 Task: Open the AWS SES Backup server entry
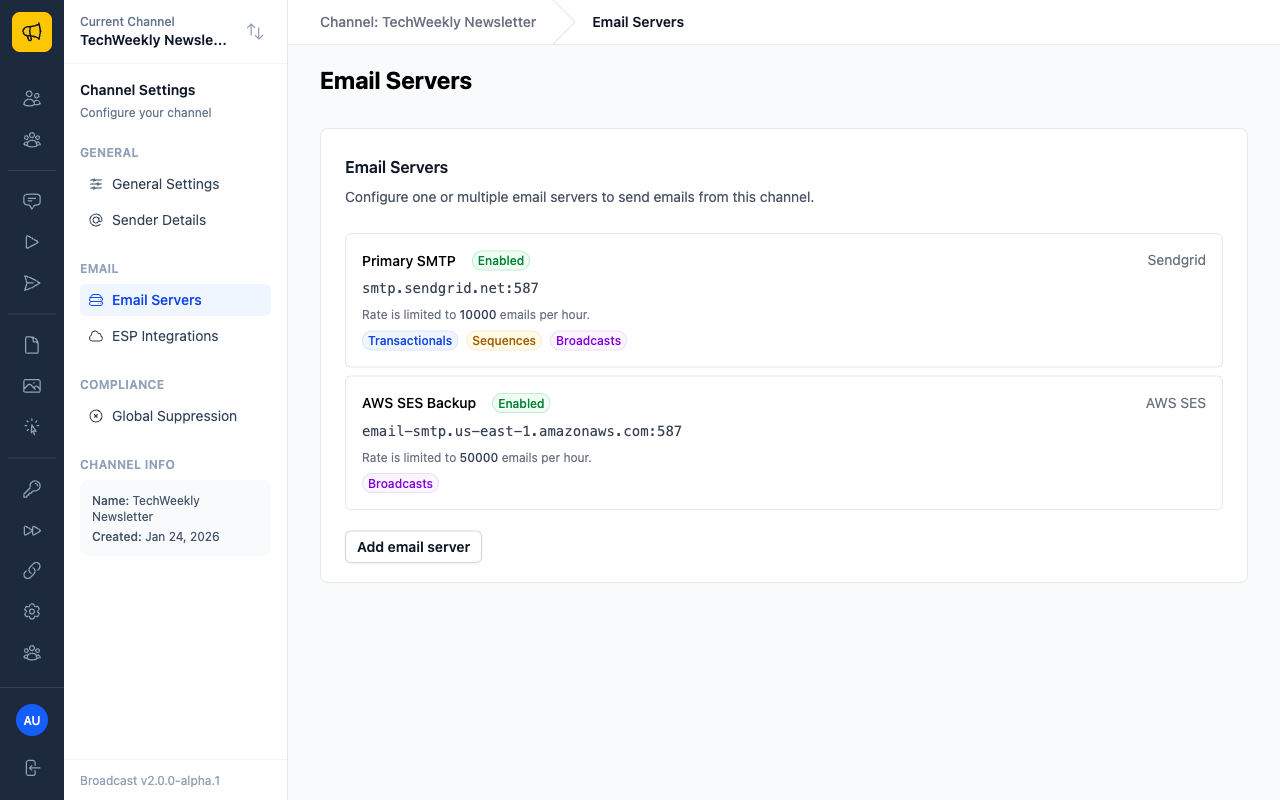pyautogui.click(x=784, y=443)
